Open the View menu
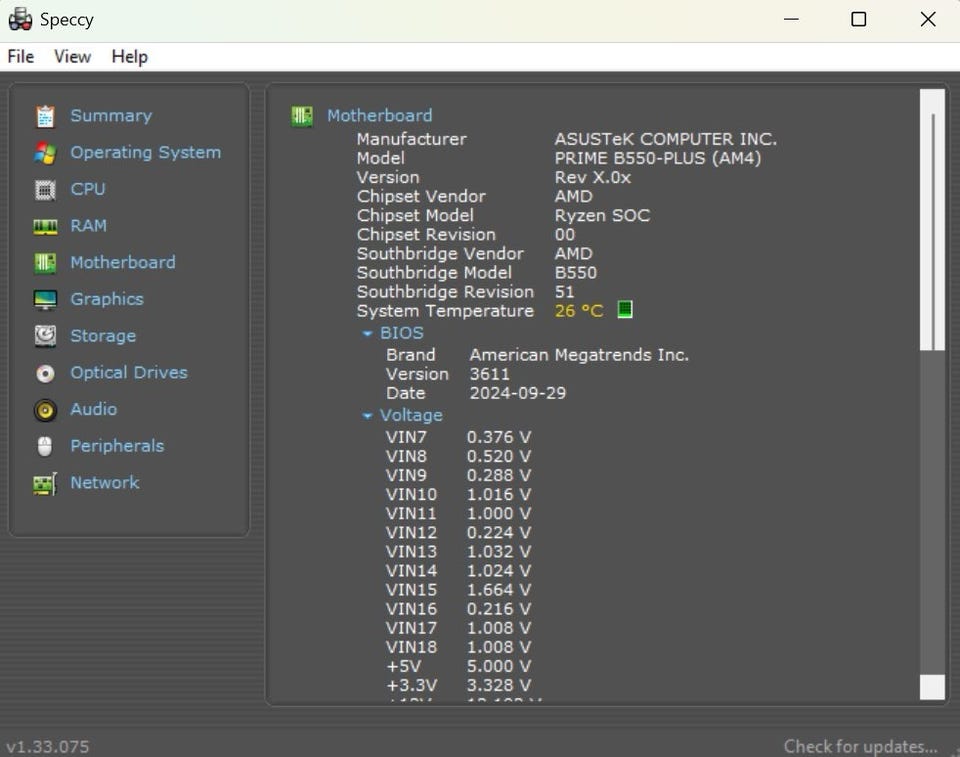 tap(72, 57)
